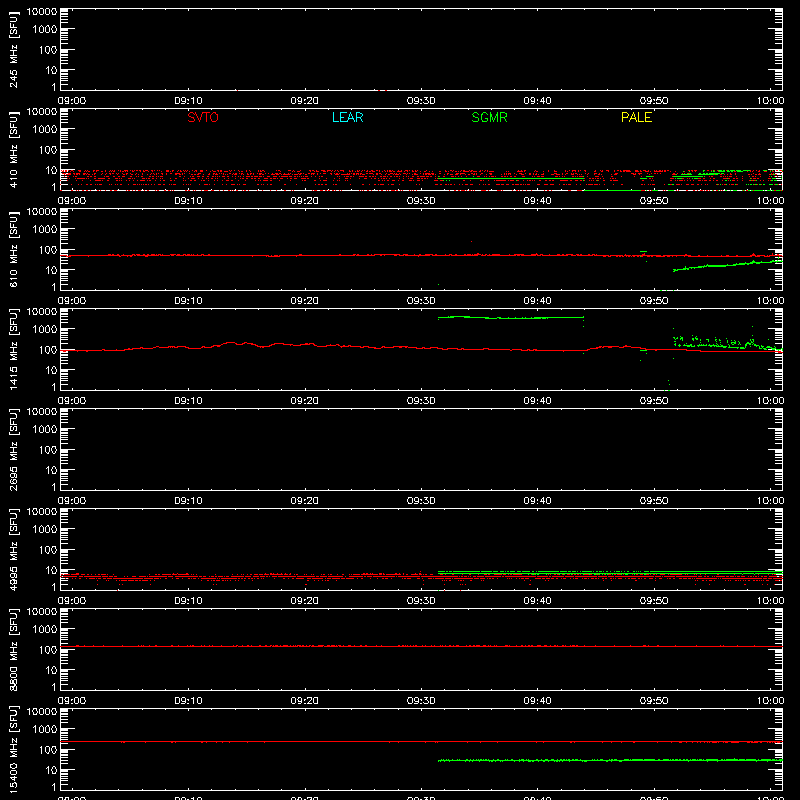Click the "410 MHz [SFU]" axis title
Viewport: 800px width, 800px height.
point(13,149)
